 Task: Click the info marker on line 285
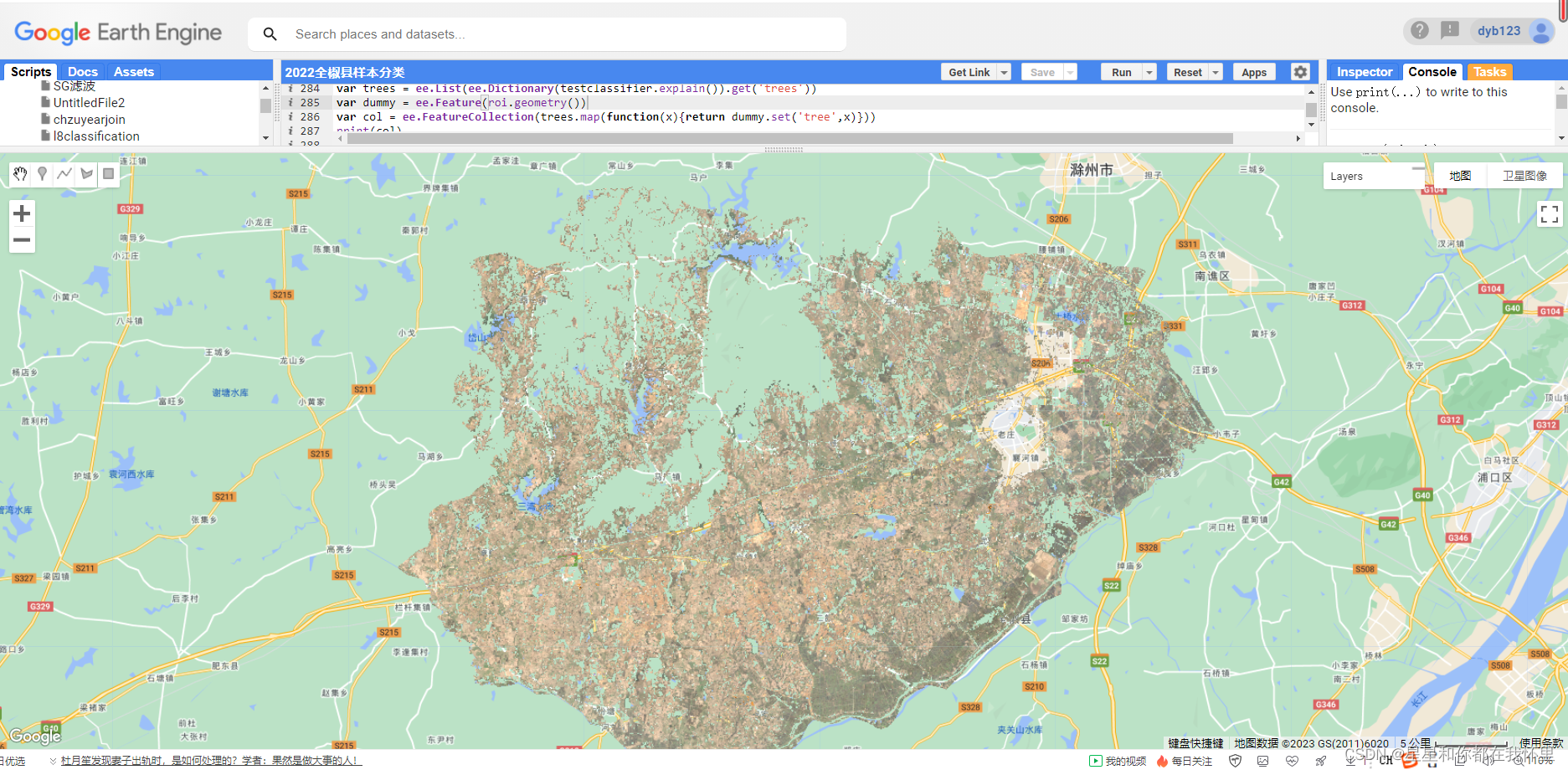click(x=290, y=103)
